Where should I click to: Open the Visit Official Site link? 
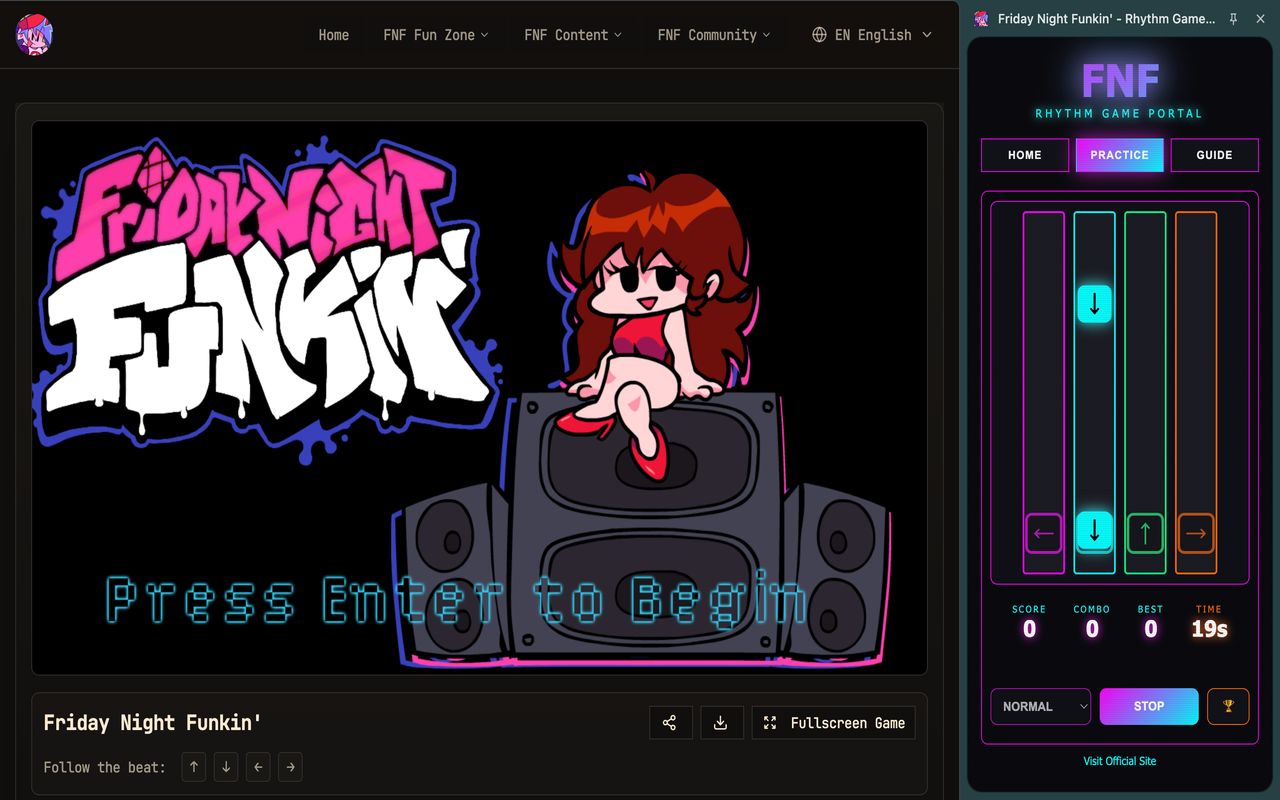click(x=1120, y=761)
